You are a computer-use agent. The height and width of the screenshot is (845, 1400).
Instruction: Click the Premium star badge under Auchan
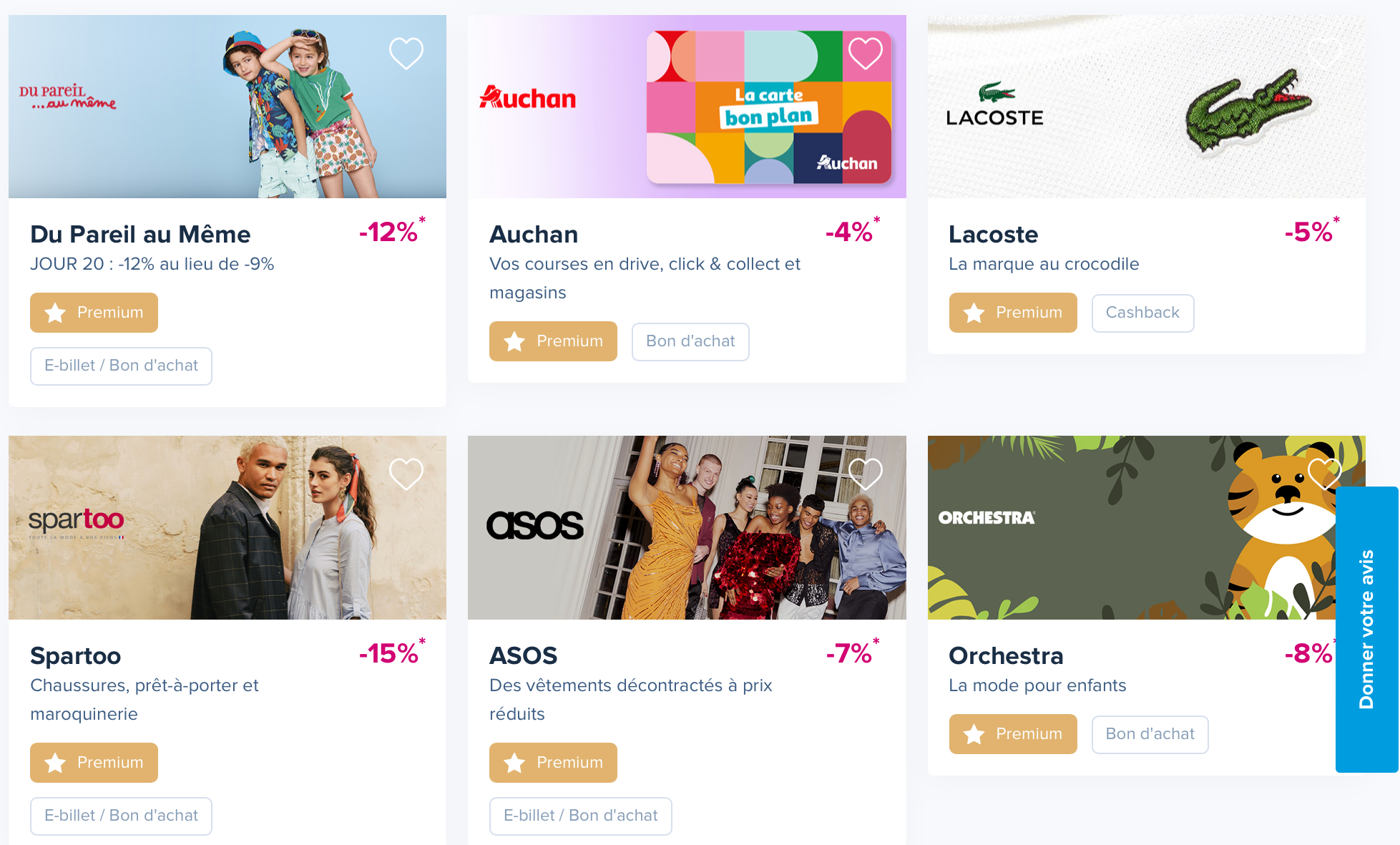(x=553, y=341)
